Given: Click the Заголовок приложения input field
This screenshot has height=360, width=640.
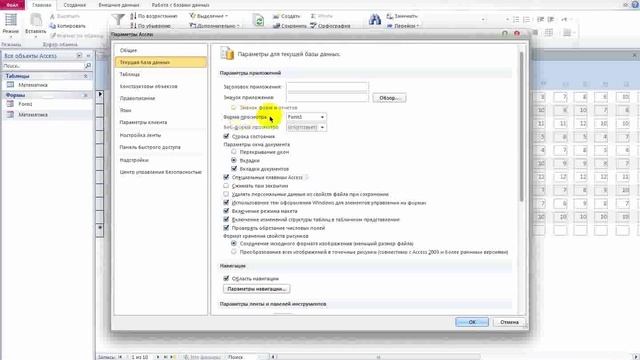Looking at the screenshot, I should 328,87.
